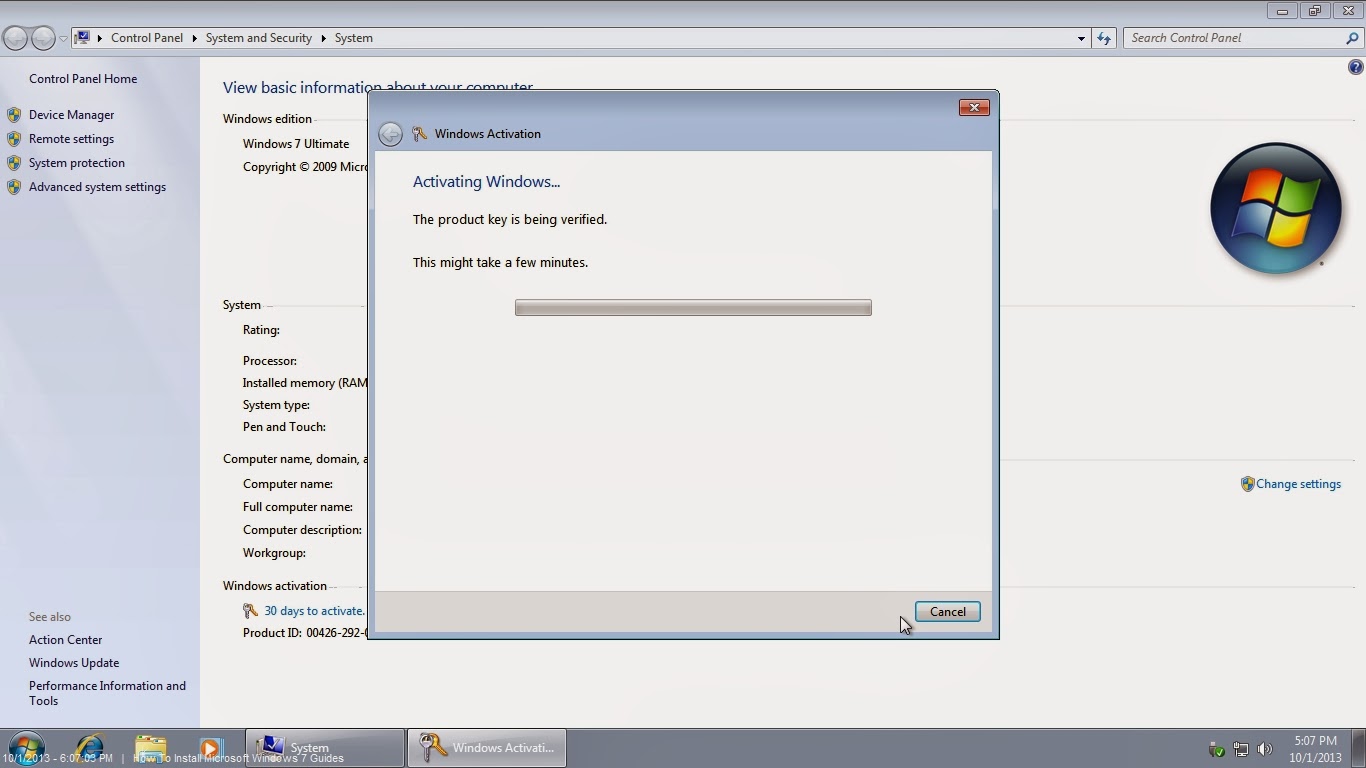The height and width of the screenshot is (768, 1366).
Task: Open the Windows Start button
Action: [25, 748]
